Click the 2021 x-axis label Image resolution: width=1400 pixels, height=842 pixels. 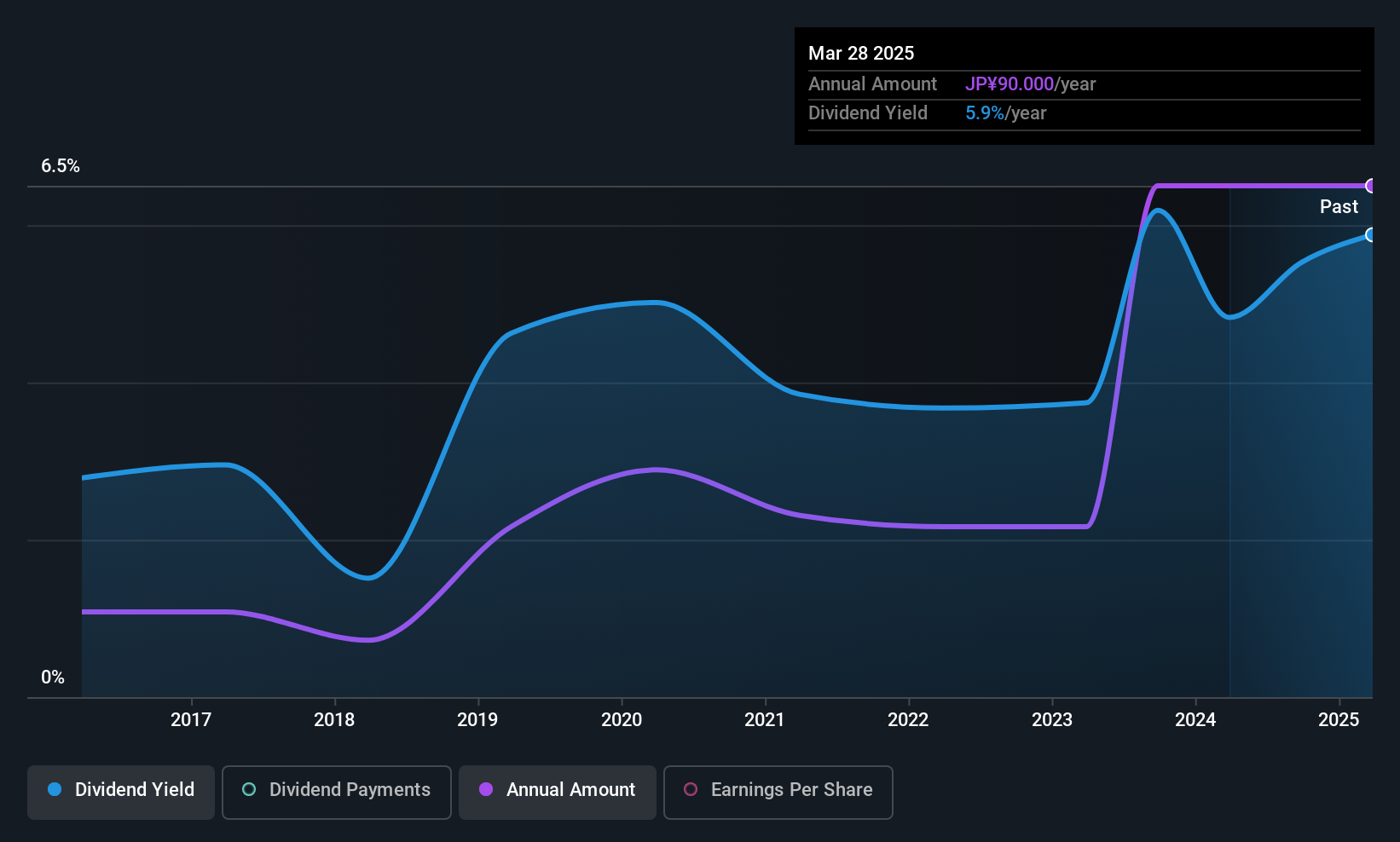coord(765,719)
